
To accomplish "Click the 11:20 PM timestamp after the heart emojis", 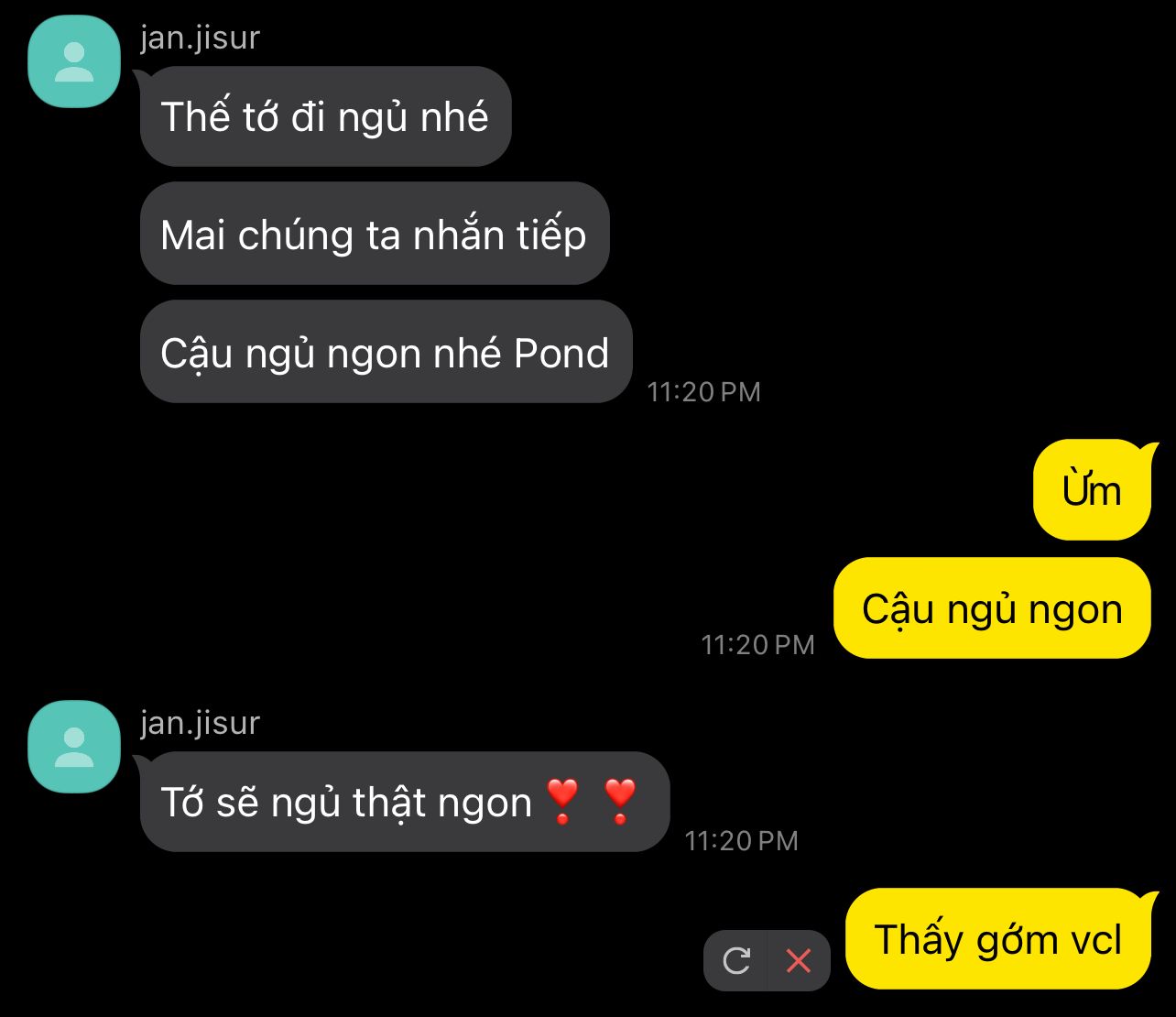I will 741,841.
